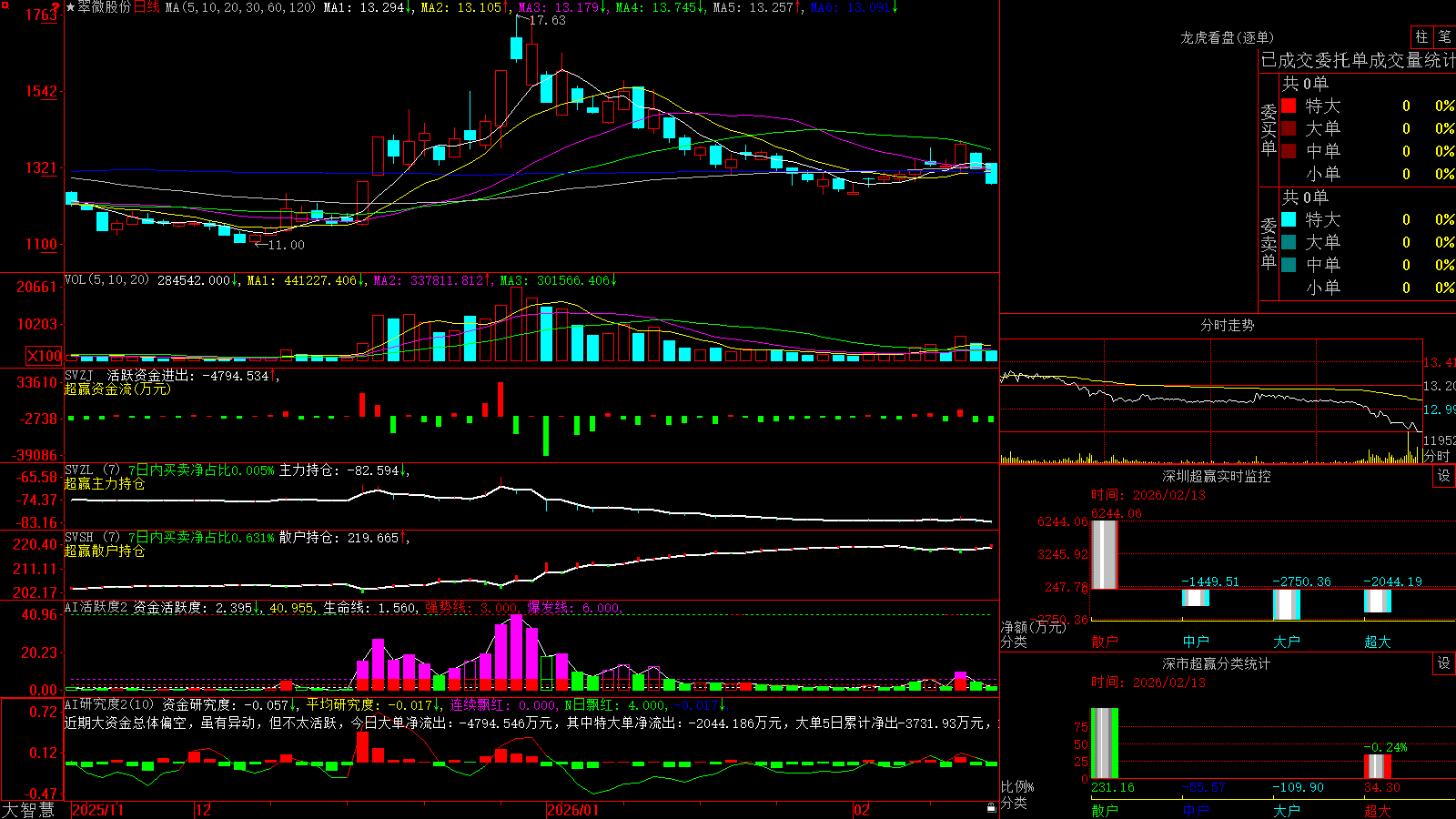Click the 中户 bar with value -1449.51

1196,598
